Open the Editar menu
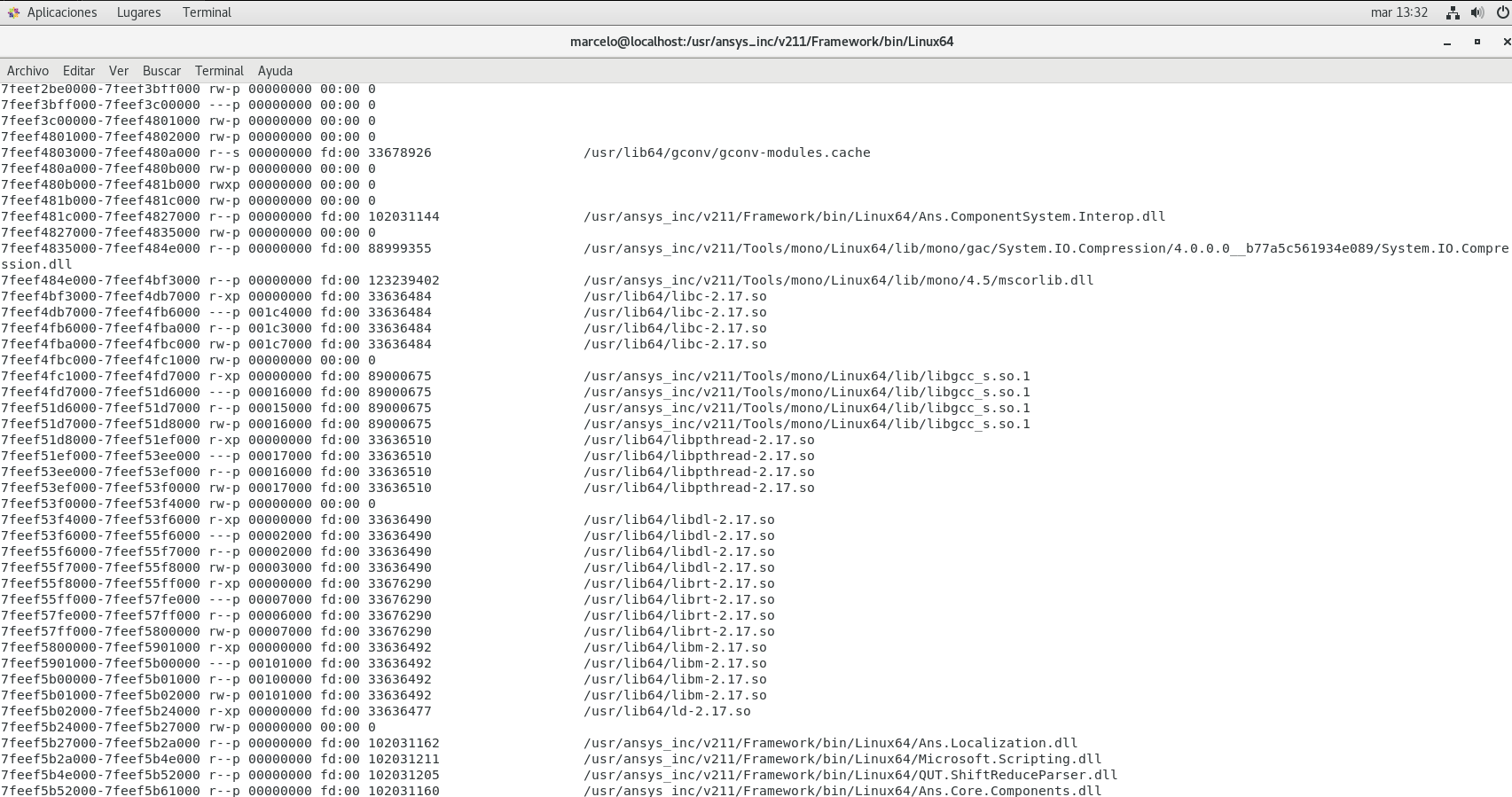Screen dimensions: 1512x797 tap(78, 71)
